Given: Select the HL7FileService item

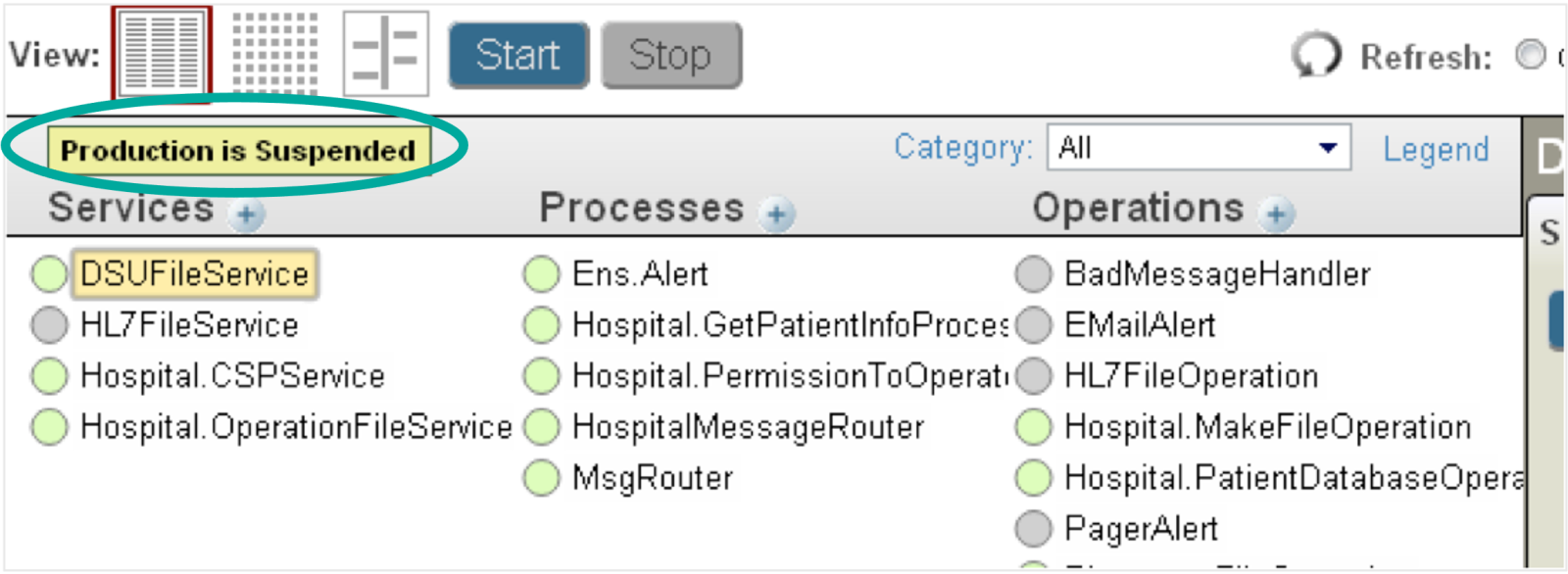Looking at the screenshot, I should pyautogui.click(x=189, y=325).
